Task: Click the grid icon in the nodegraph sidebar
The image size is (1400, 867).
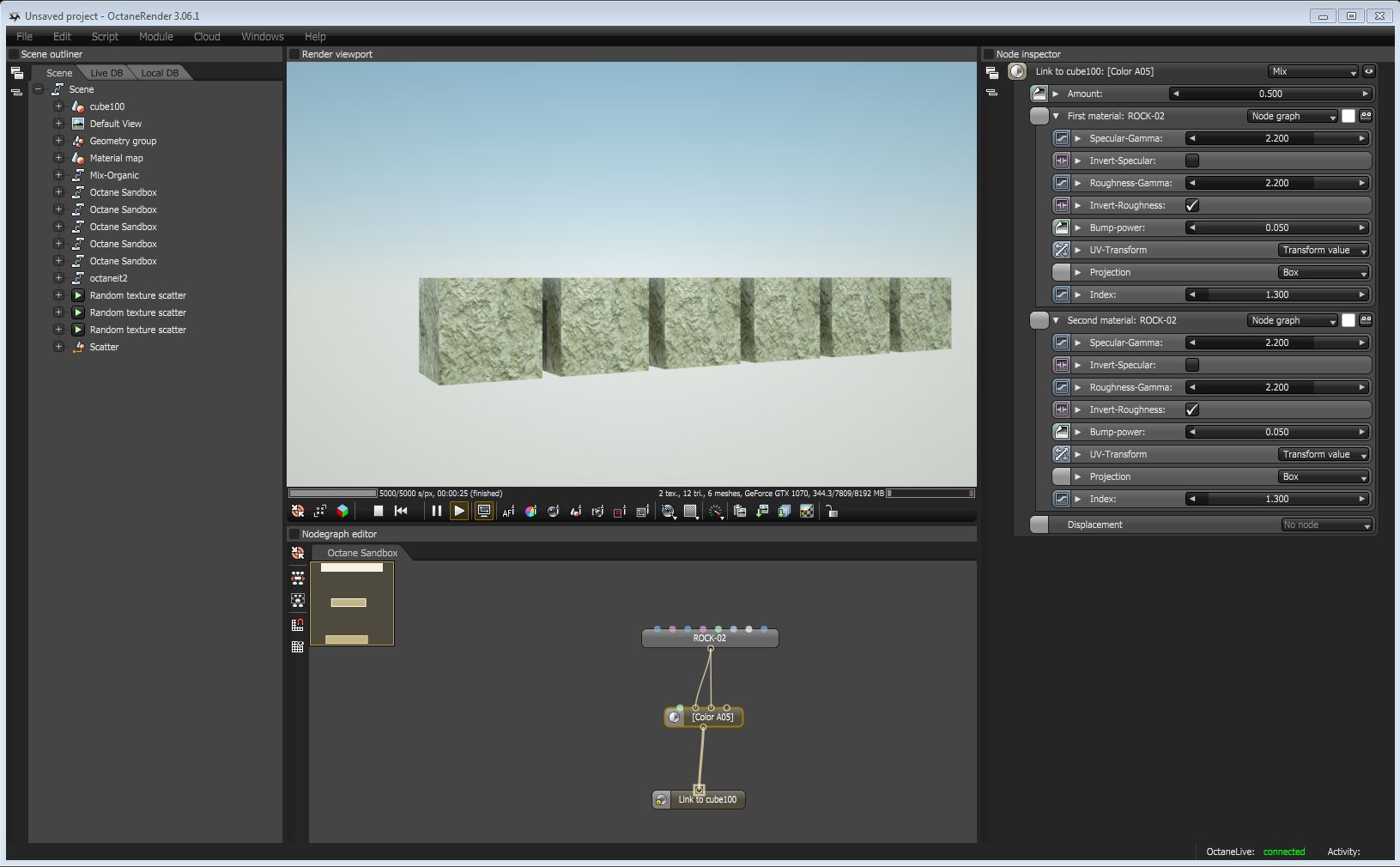Action: [298, 647]
